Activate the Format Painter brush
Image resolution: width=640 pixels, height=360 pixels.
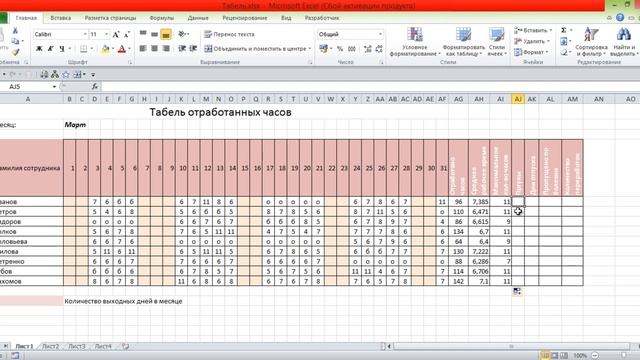15,52
